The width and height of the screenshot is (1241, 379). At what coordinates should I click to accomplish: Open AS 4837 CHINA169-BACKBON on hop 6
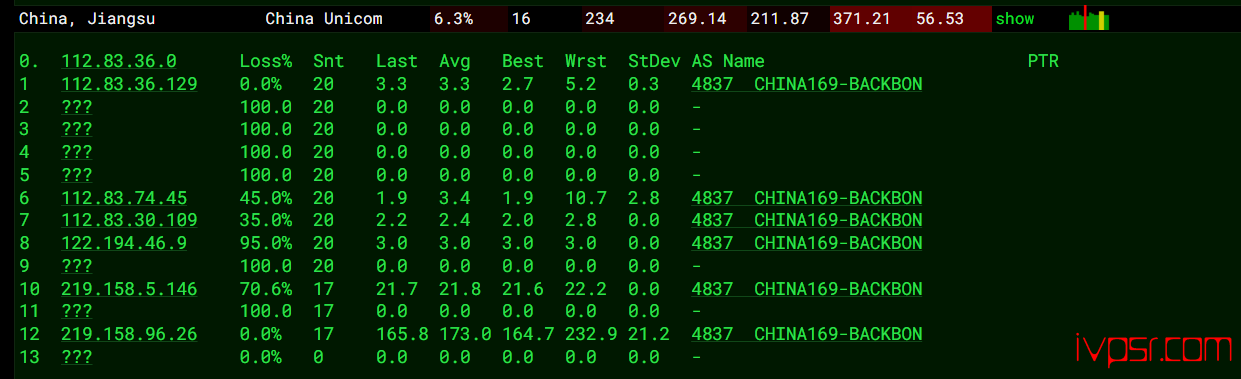807,198
